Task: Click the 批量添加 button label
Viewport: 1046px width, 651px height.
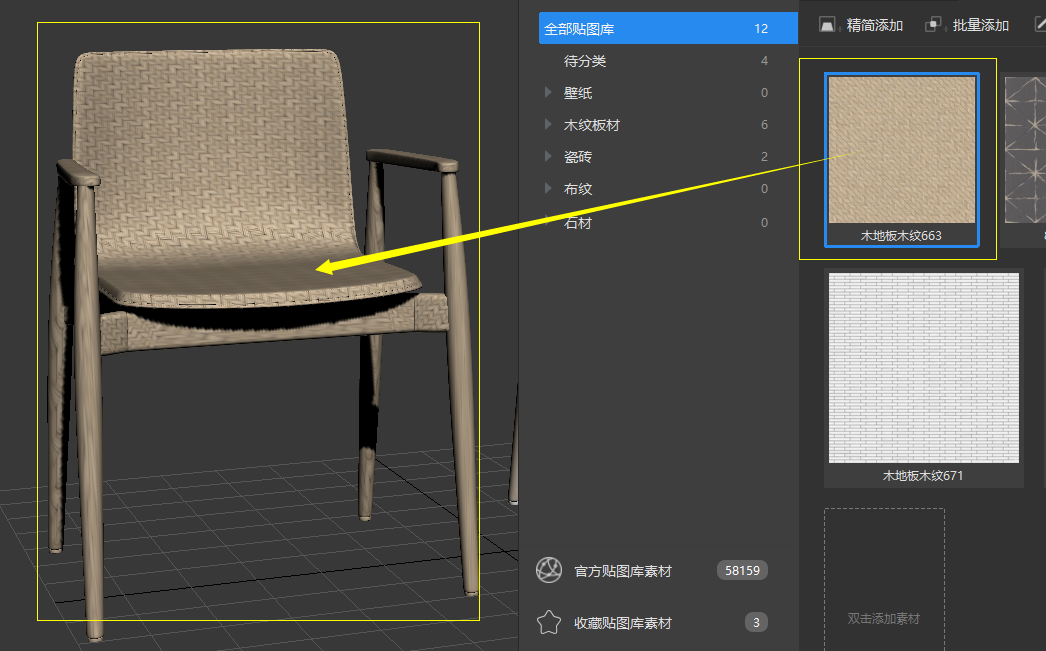Action: 981,25
